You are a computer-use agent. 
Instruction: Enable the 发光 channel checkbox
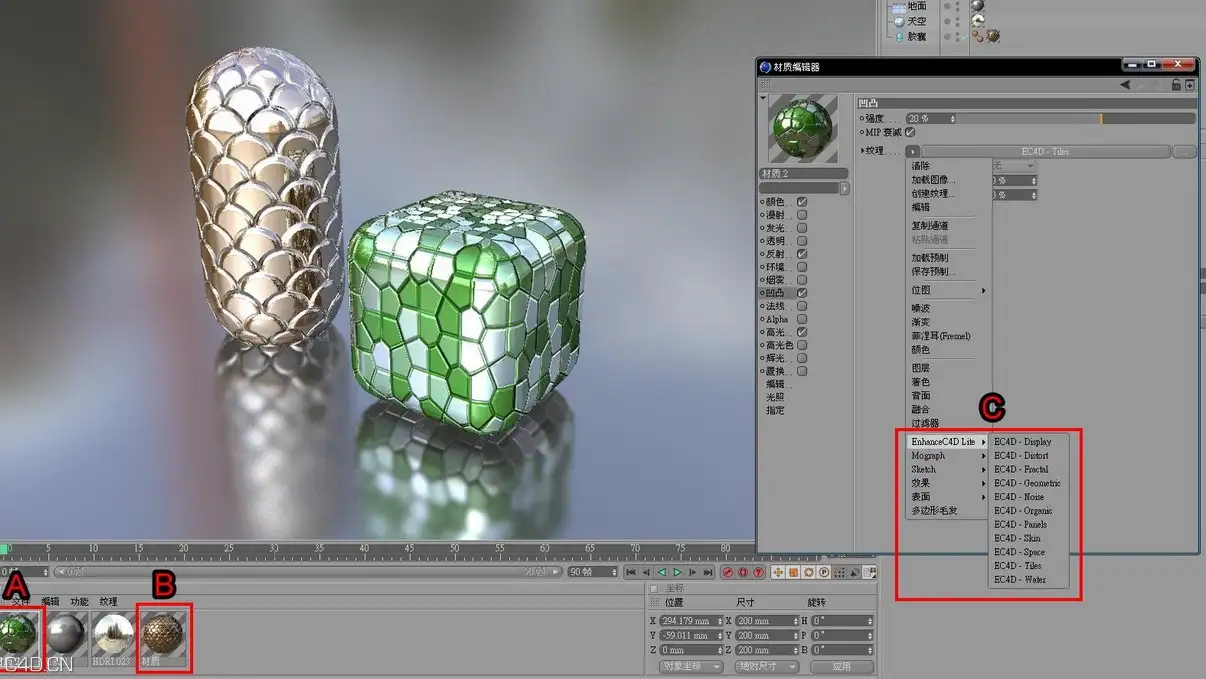[x=802, y=228]
